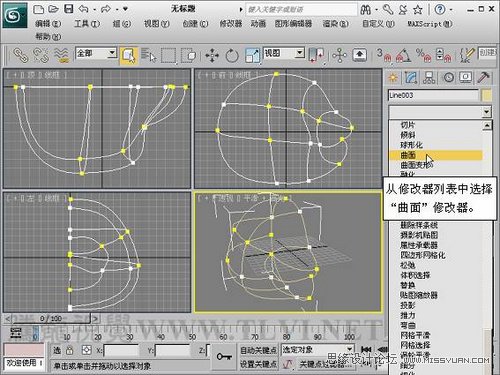
Task: Expand the 全部 selection filter dropdown
Action: tap(112, 53)
